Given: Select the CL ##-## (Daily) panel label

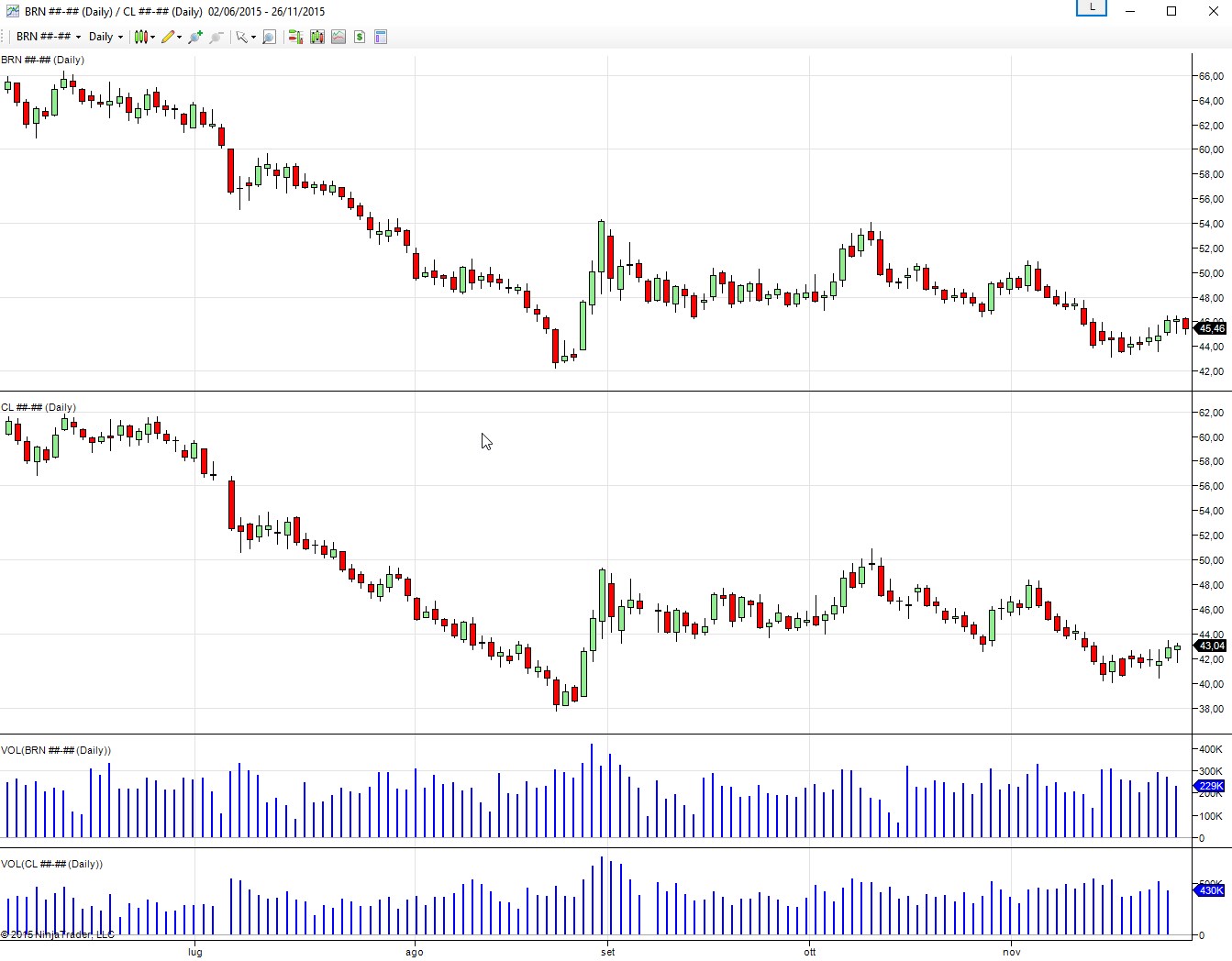Looking at the screenshot, I should (x=39, y=407).
